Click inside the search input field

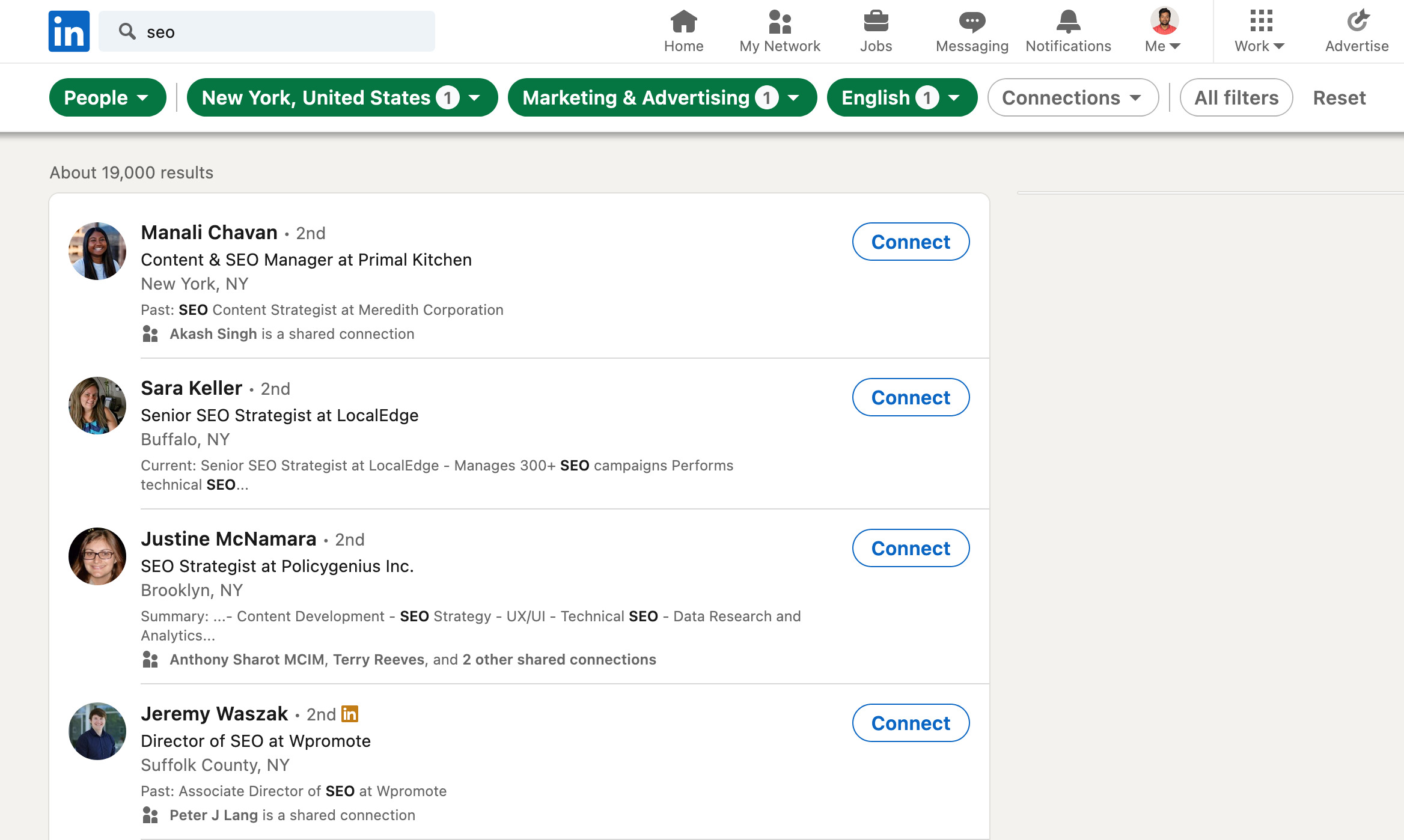coord(270,31)
